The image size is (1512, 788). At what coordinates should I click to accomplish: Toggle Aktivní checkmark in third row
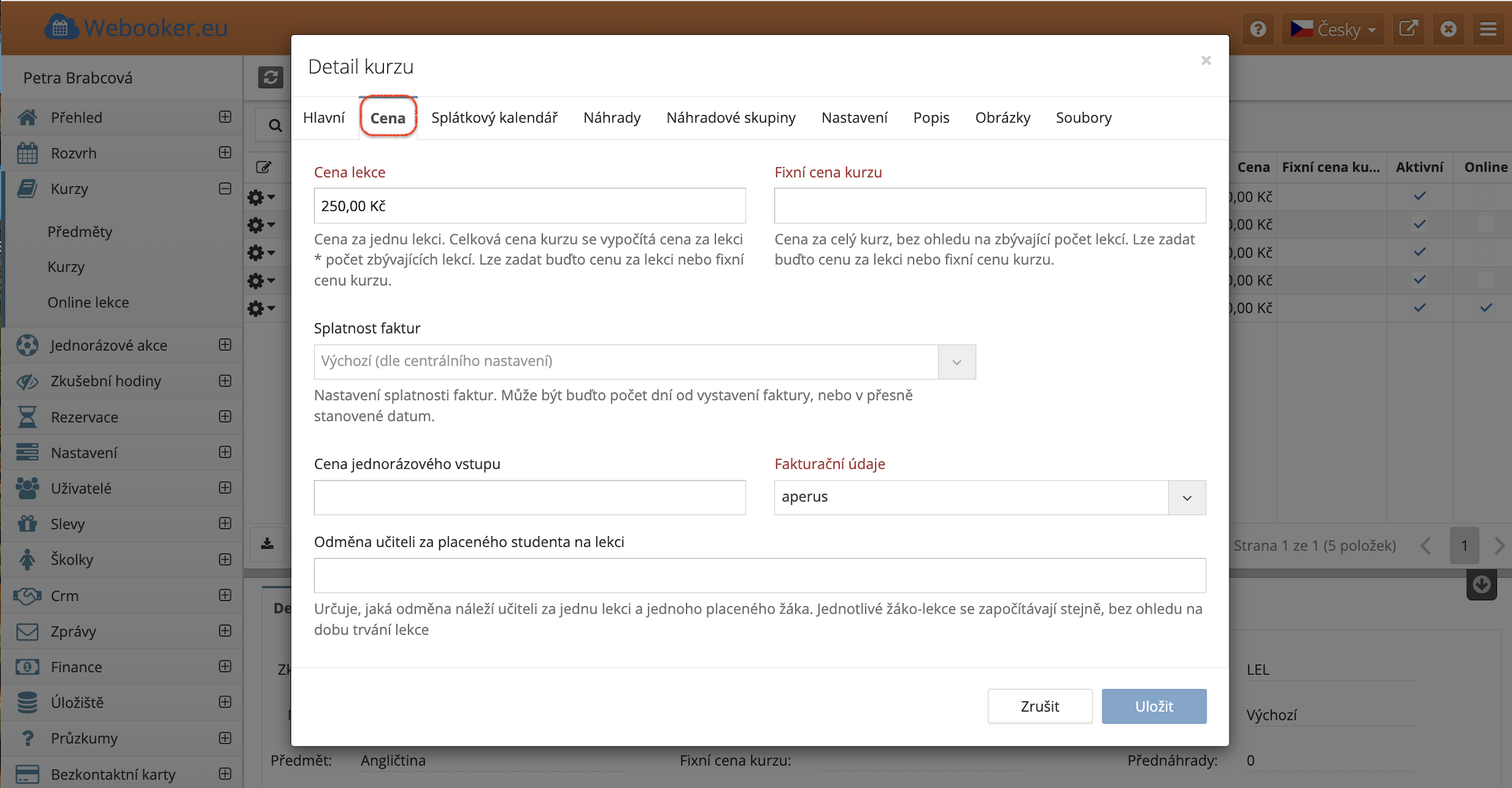(x=1419, y=252)
